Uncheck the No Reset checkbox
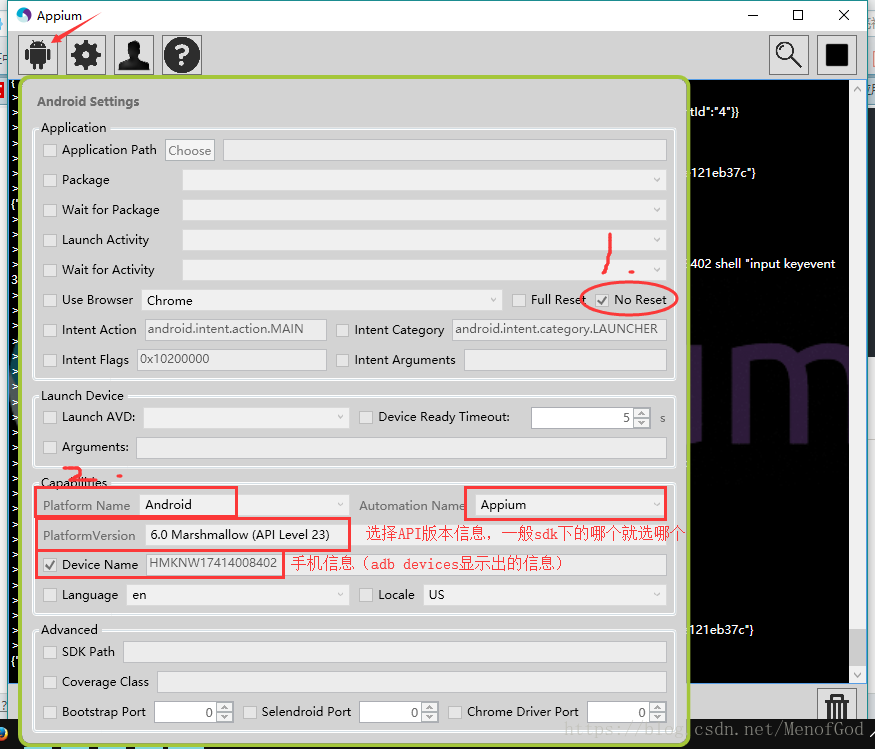Image resolution: width=875 pixels, height=749 pixels. [602, 300]
